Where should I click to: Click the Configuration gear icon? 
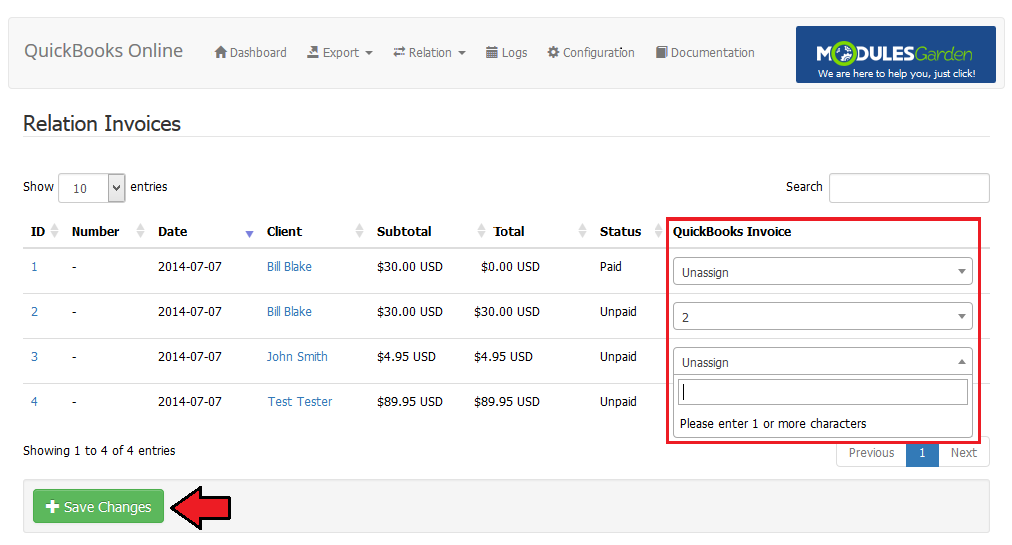click(553, 52)
